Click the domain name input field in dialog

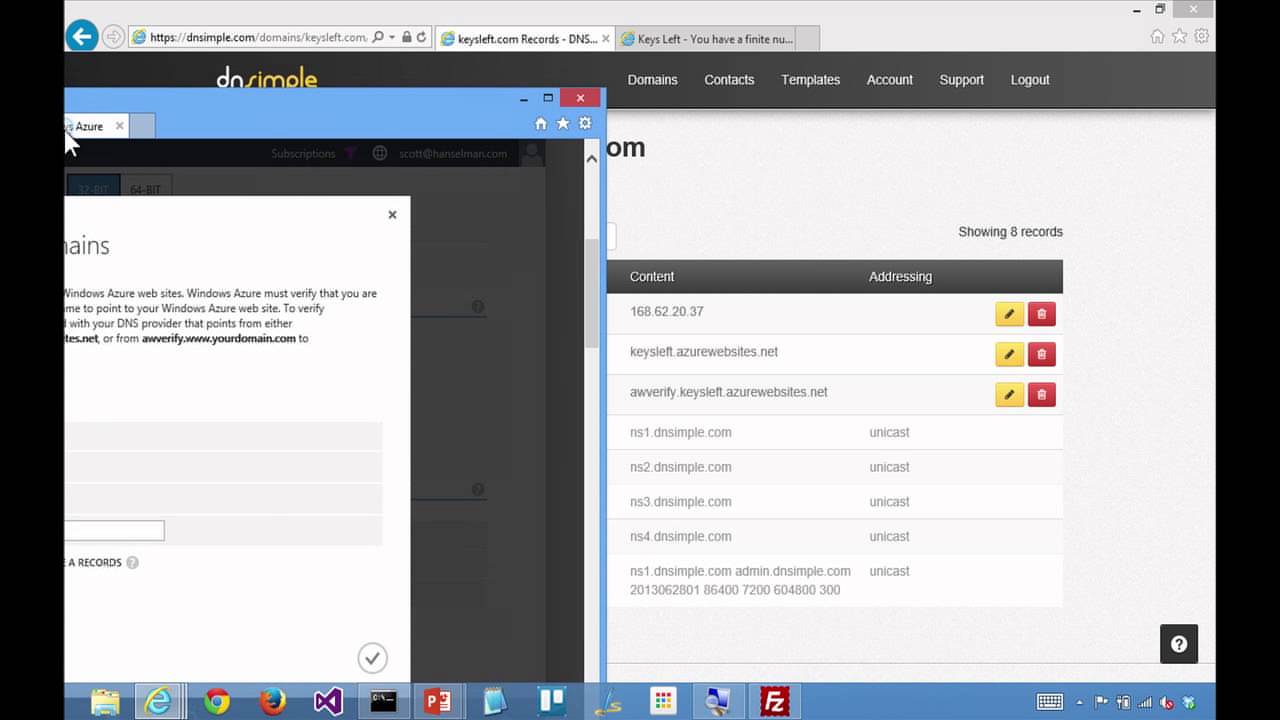[114, 531]
